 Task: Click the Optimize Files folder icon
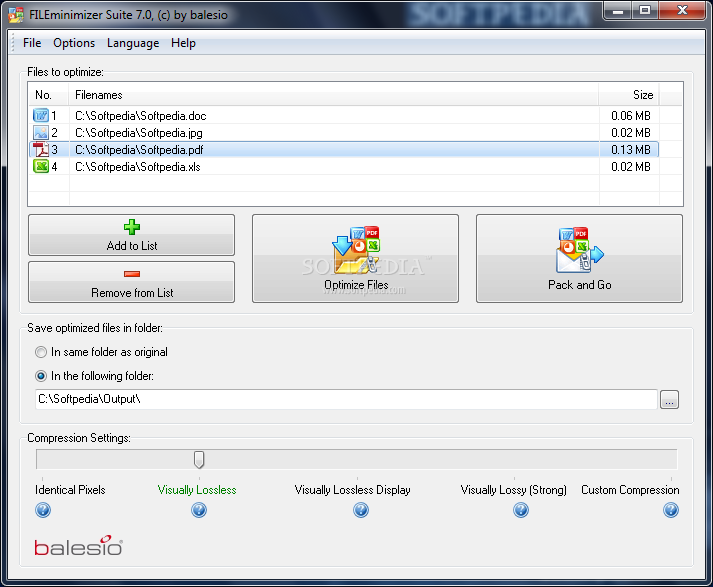pyautogui.click(x=356, y=250)
